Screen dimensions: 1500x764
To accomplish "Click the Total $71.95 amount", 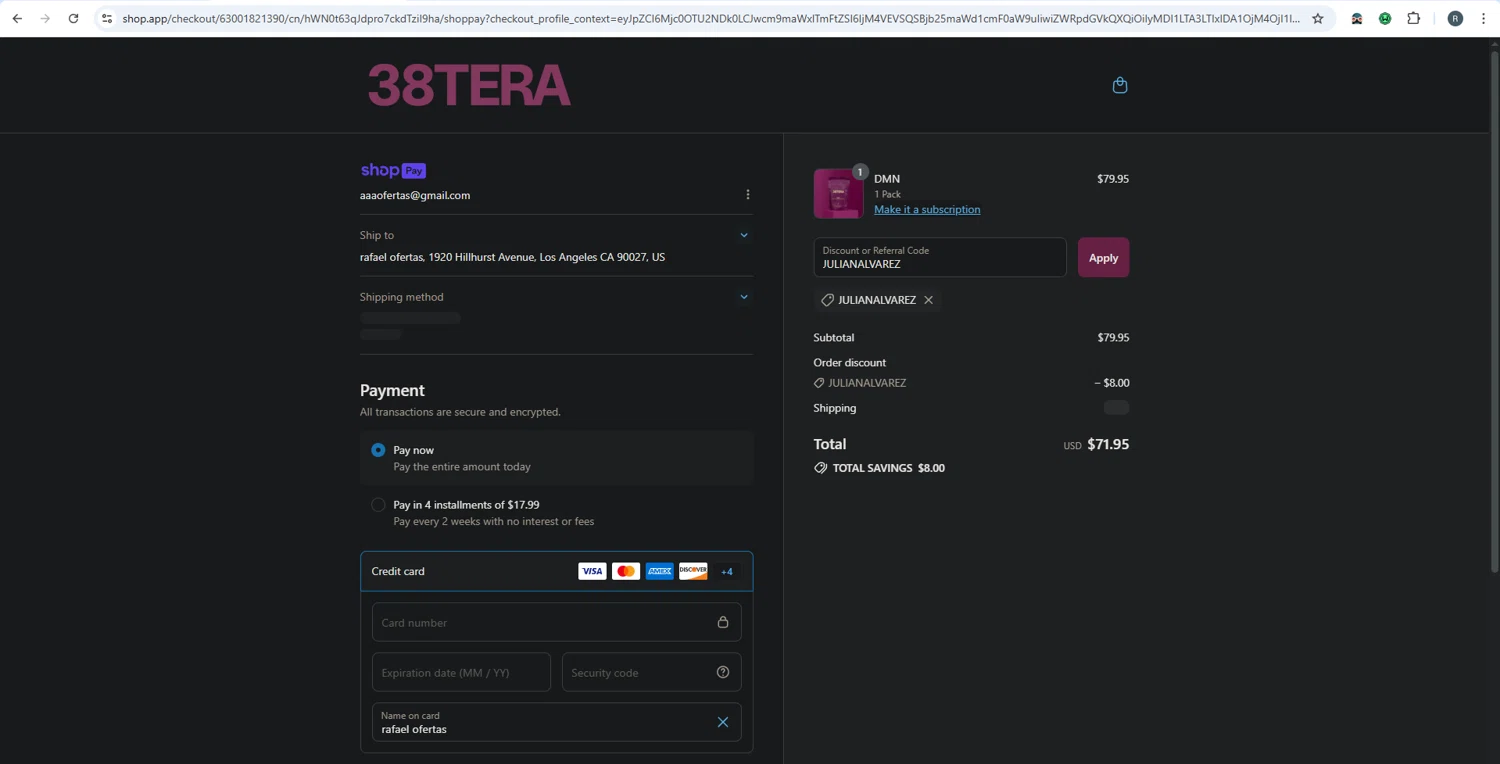I will tap(1108, 444).
